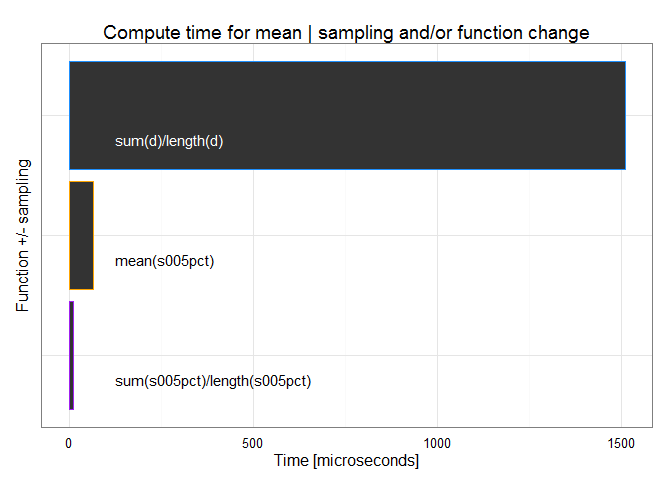The height and width of the screenshot is (480, 672).
Task: Click the 1000 tick label on x-axis
Action: [437, 442]
